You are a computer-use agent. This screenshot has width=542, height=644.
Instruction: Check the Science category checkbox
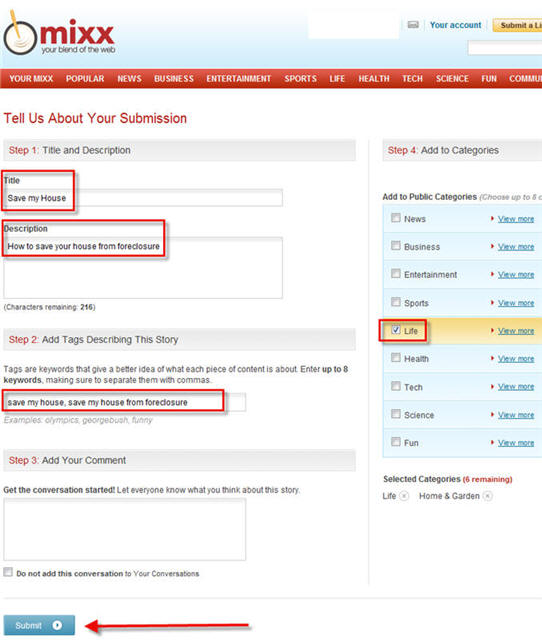pos(396,414)
